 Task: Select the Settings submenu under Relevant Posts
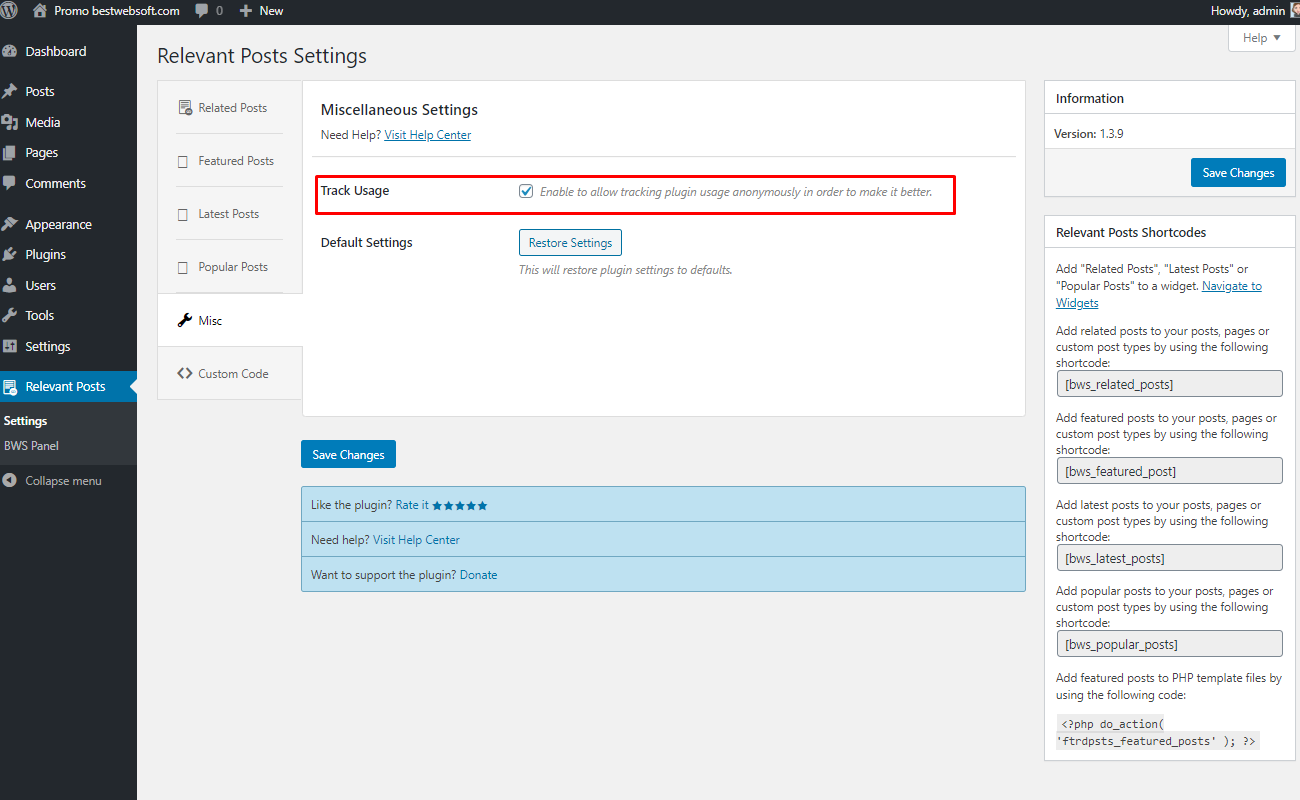(26, 421)
